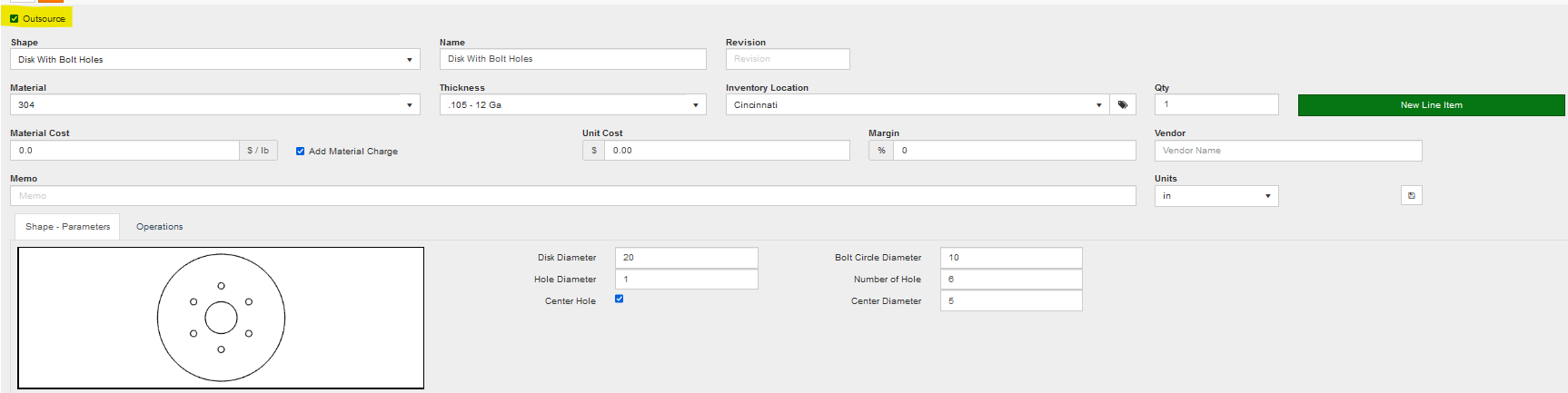Uncheck the Outsource checkbox

[15, 18]
